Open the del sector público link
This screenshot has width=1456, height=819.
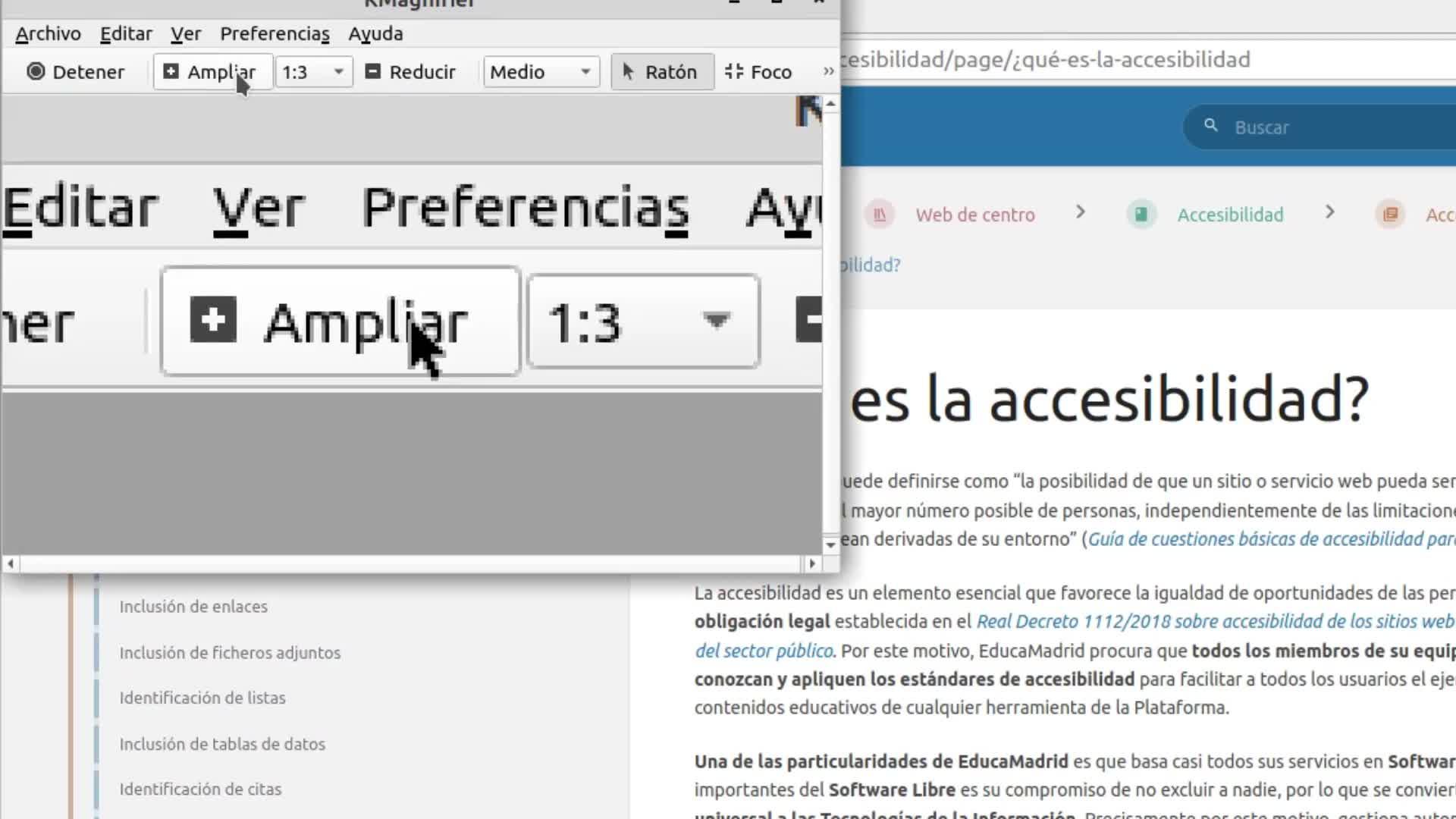pyautogui.click(x=764, y=651)
